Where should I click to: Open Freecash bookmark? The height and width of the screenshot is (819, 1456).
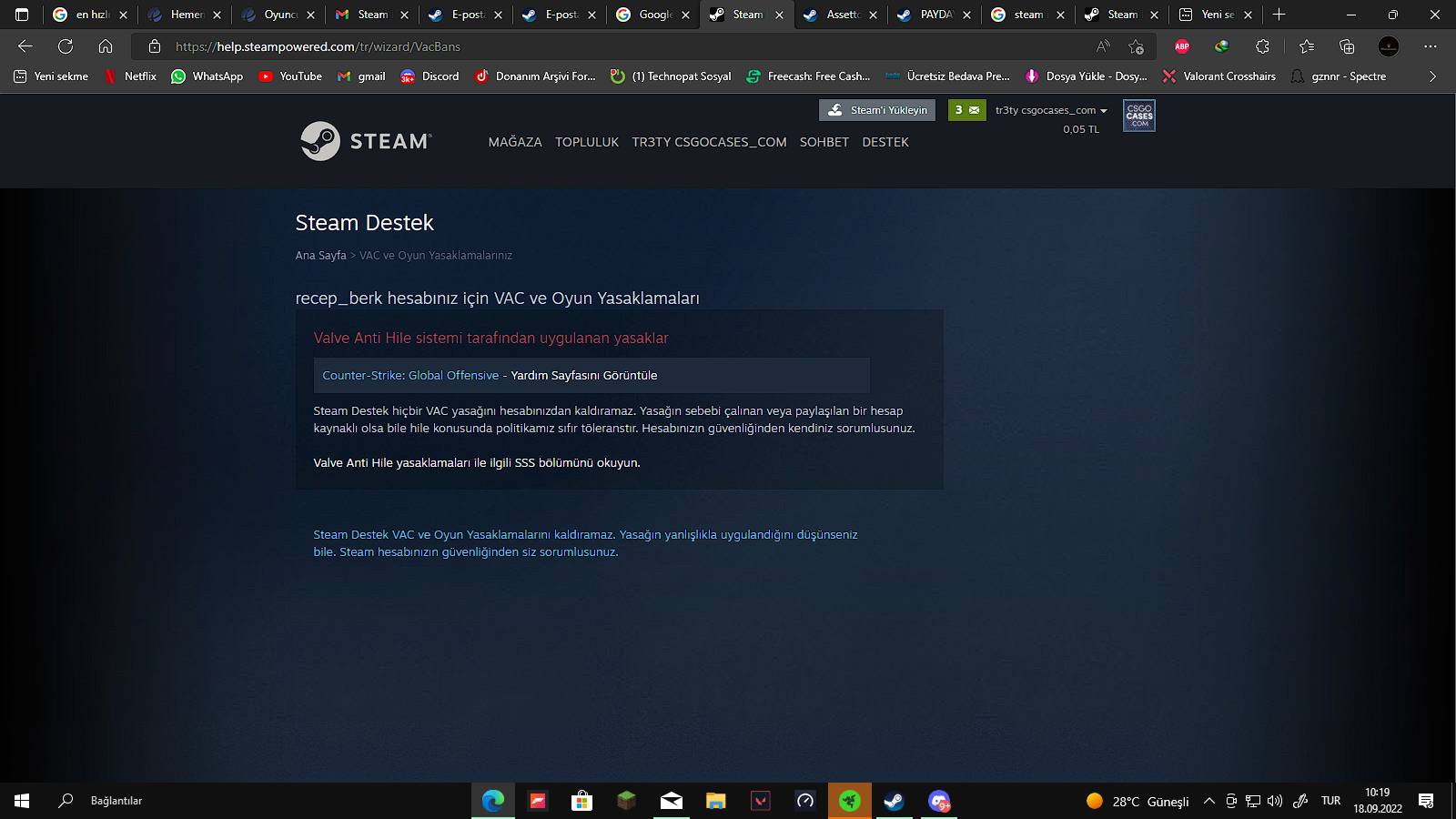point(808,76)
